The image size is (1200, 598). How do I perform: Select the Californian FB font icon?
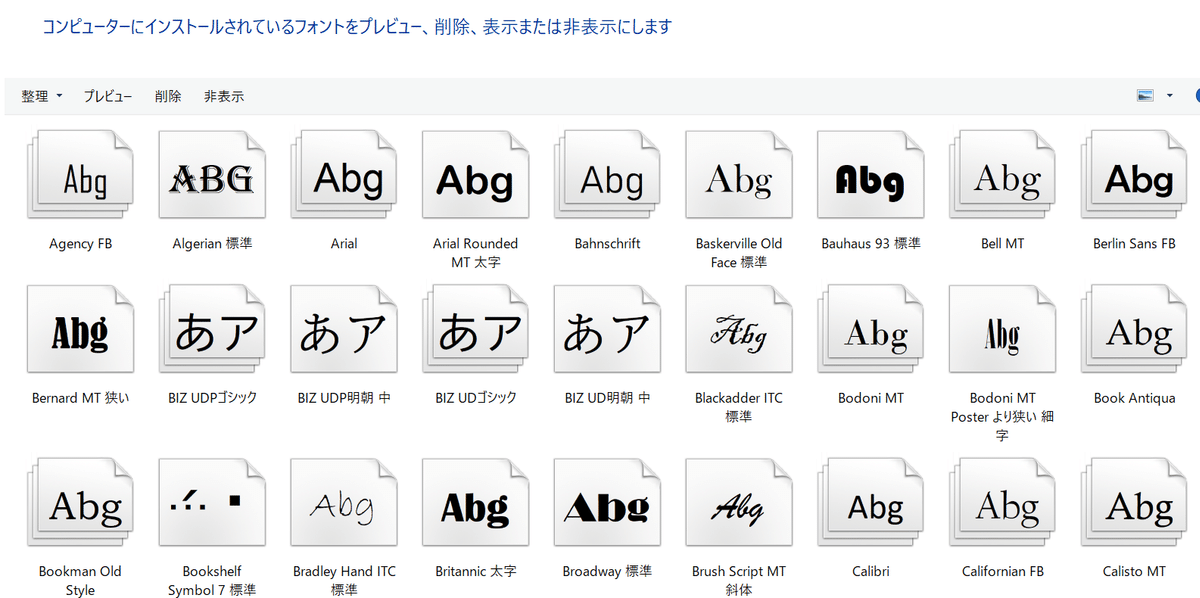[1003, 503]
